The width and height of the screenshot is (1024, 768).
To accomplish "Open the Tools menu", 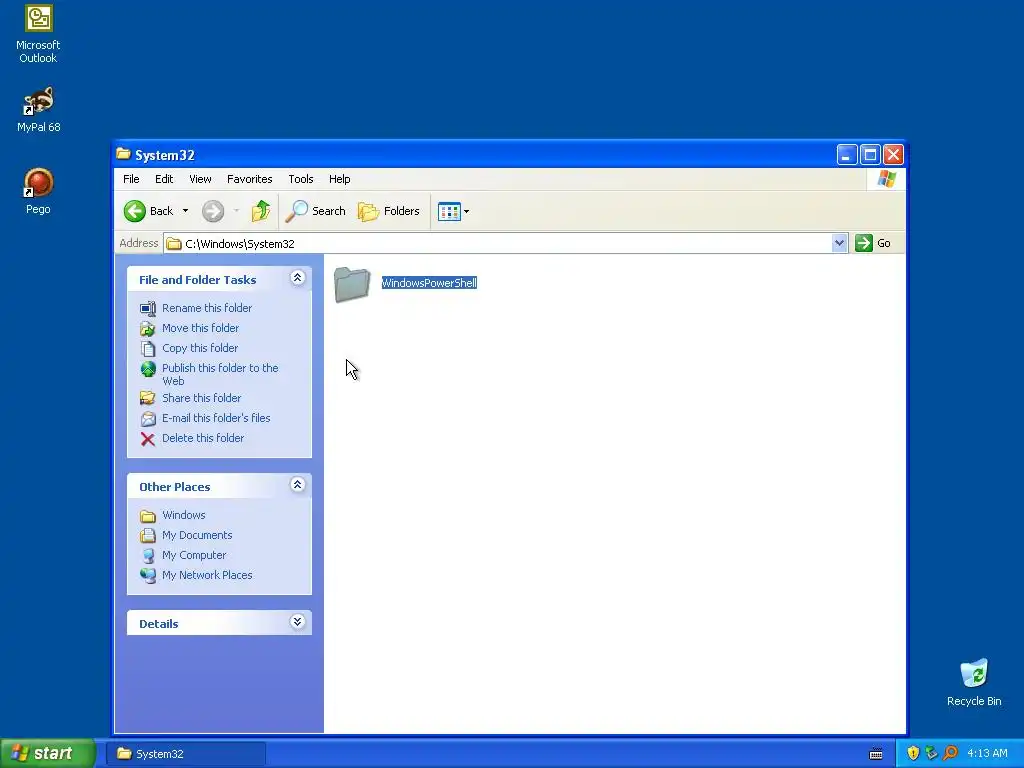I will [300, 179].
